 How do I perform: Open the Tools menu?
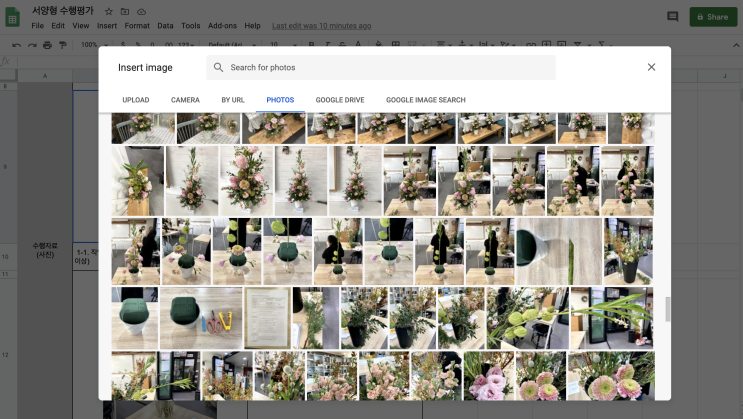[190, 26]
